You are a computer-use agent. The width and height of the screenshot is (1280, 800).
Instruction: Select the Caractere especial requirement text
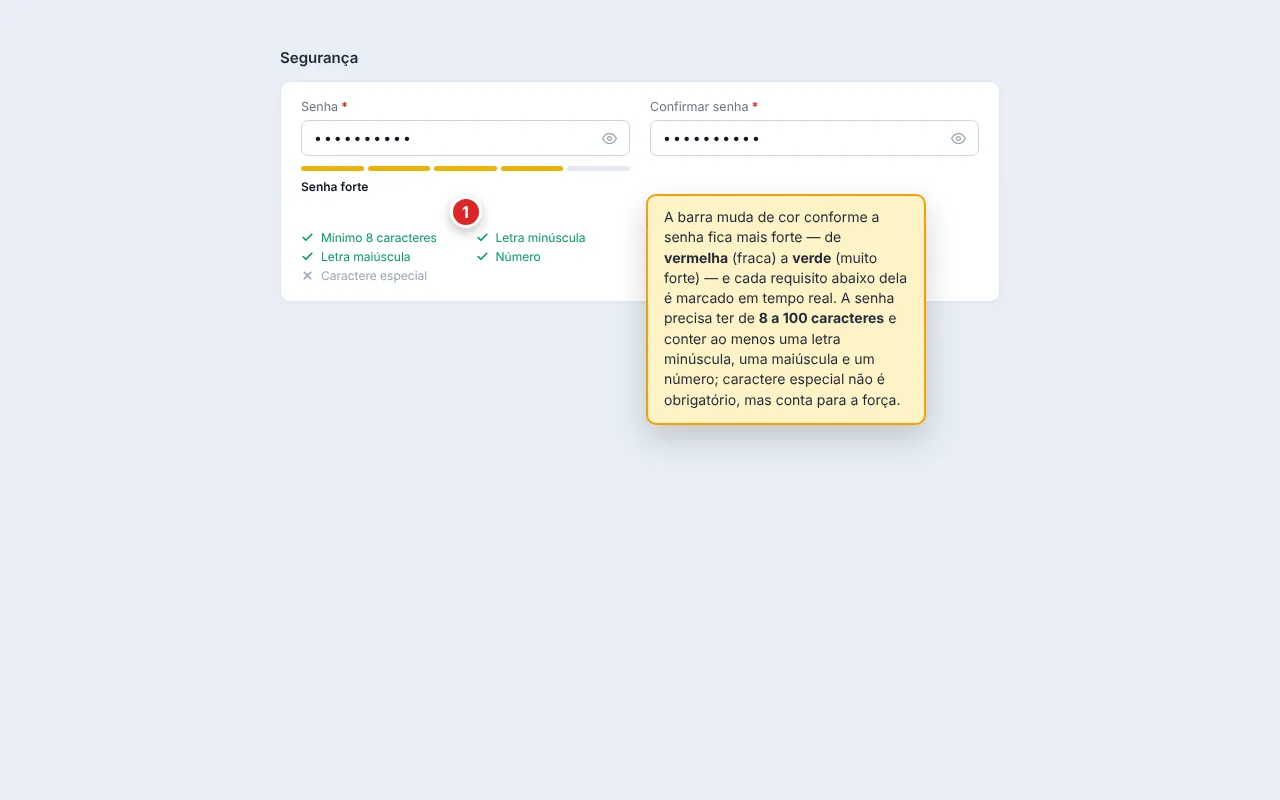[x=374, y=276]
